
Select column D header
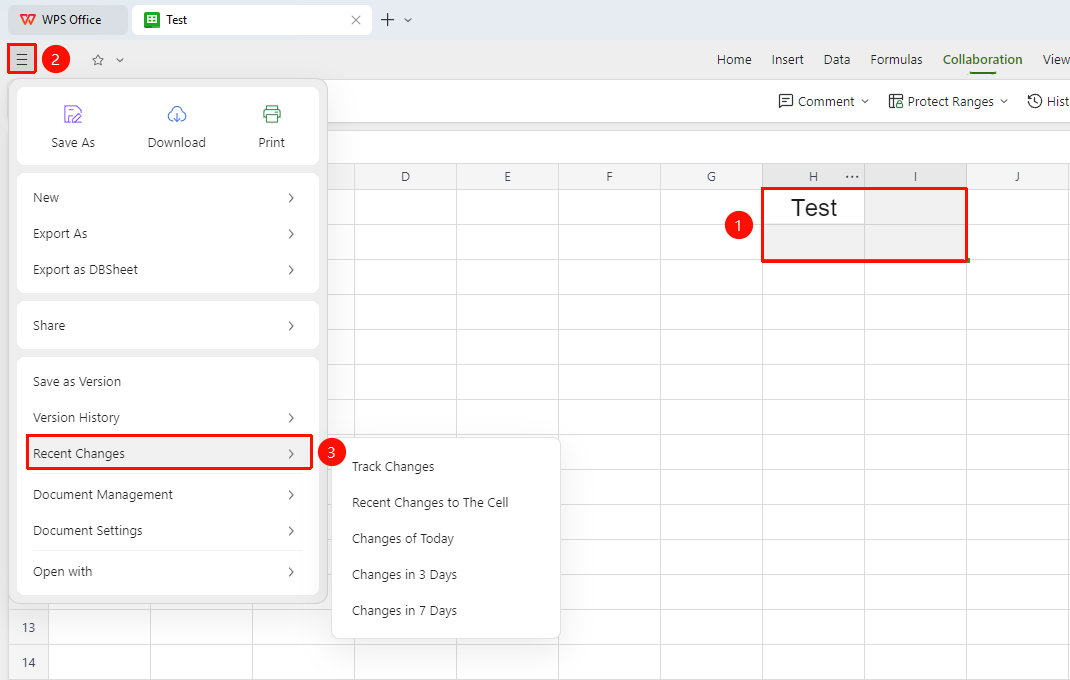click(405, 177)
